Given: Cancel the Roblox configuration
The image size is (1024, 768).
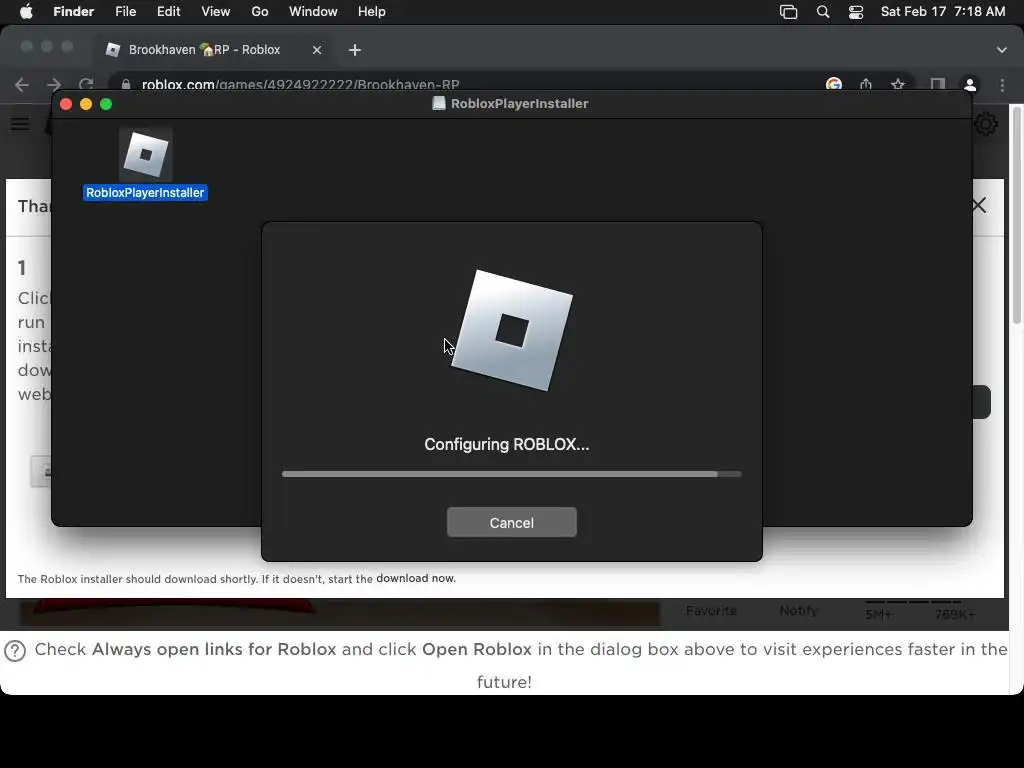Looking at the screenshot, I should click(x=511, y=522).
